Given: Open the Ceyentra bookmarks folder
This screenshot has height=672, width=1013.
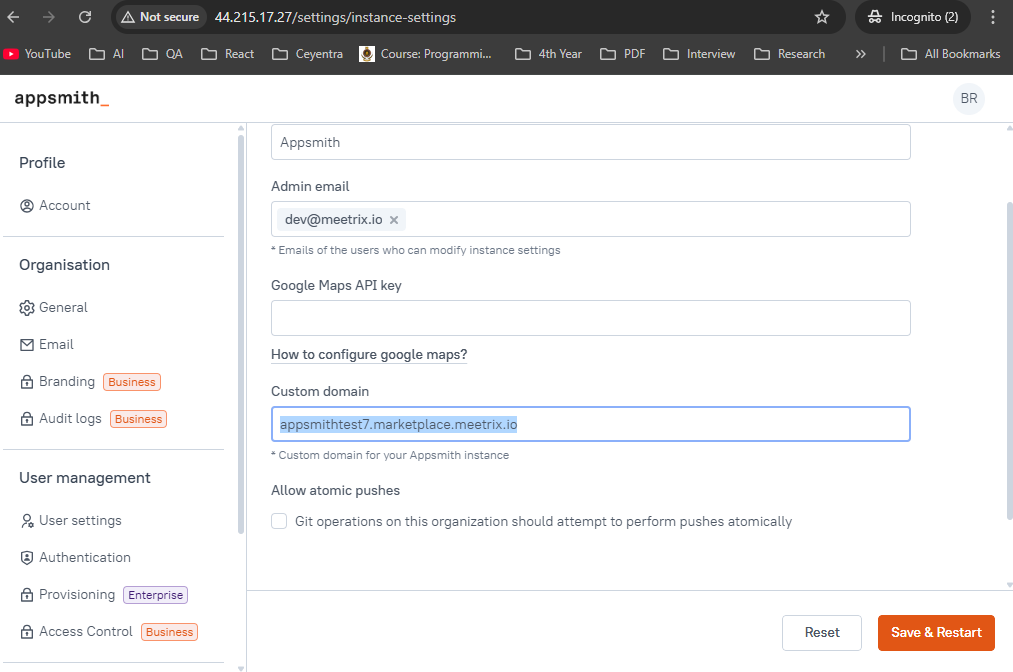Looking at the screenshot, I should 308,54.
